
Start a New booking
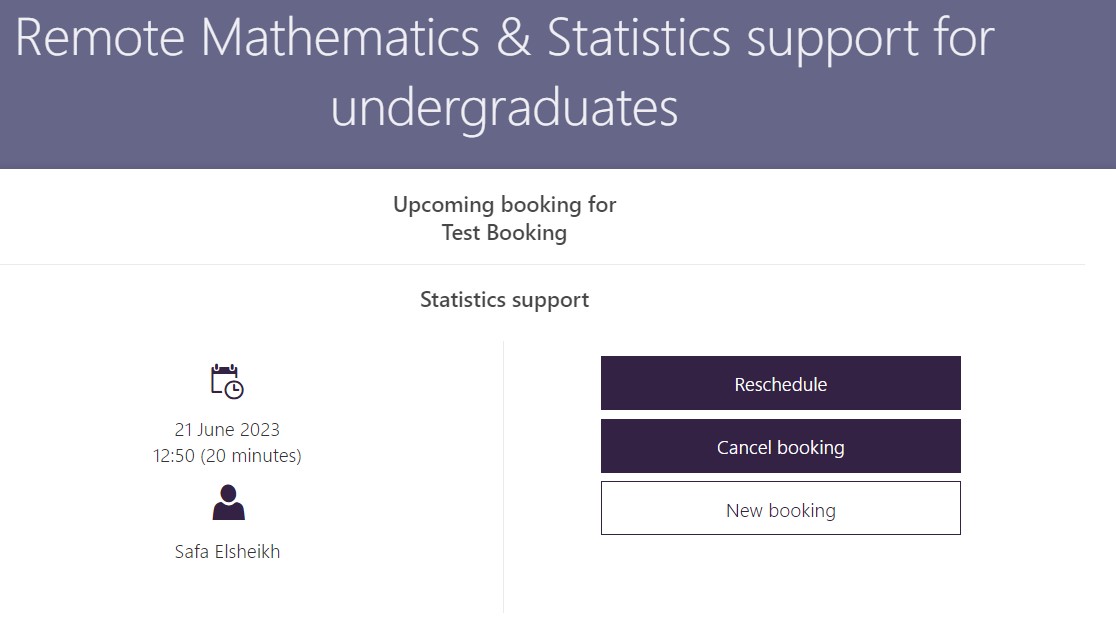[x=780, y=510]
